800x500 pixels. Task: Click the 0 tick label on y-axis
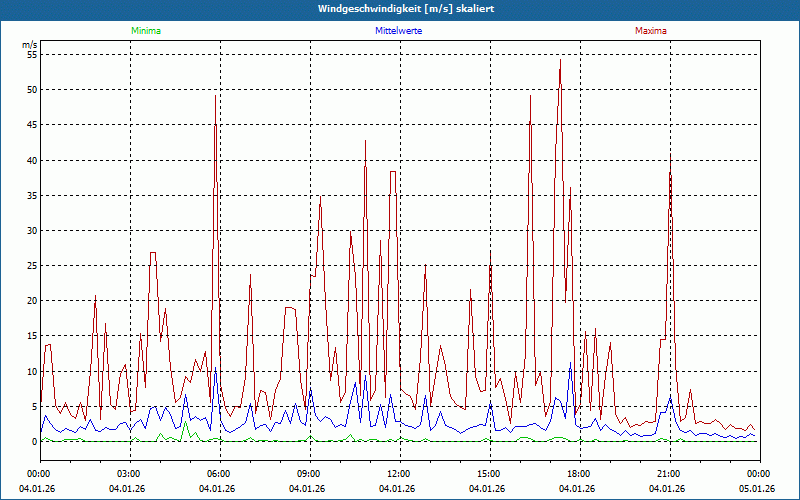click(33, 441)
